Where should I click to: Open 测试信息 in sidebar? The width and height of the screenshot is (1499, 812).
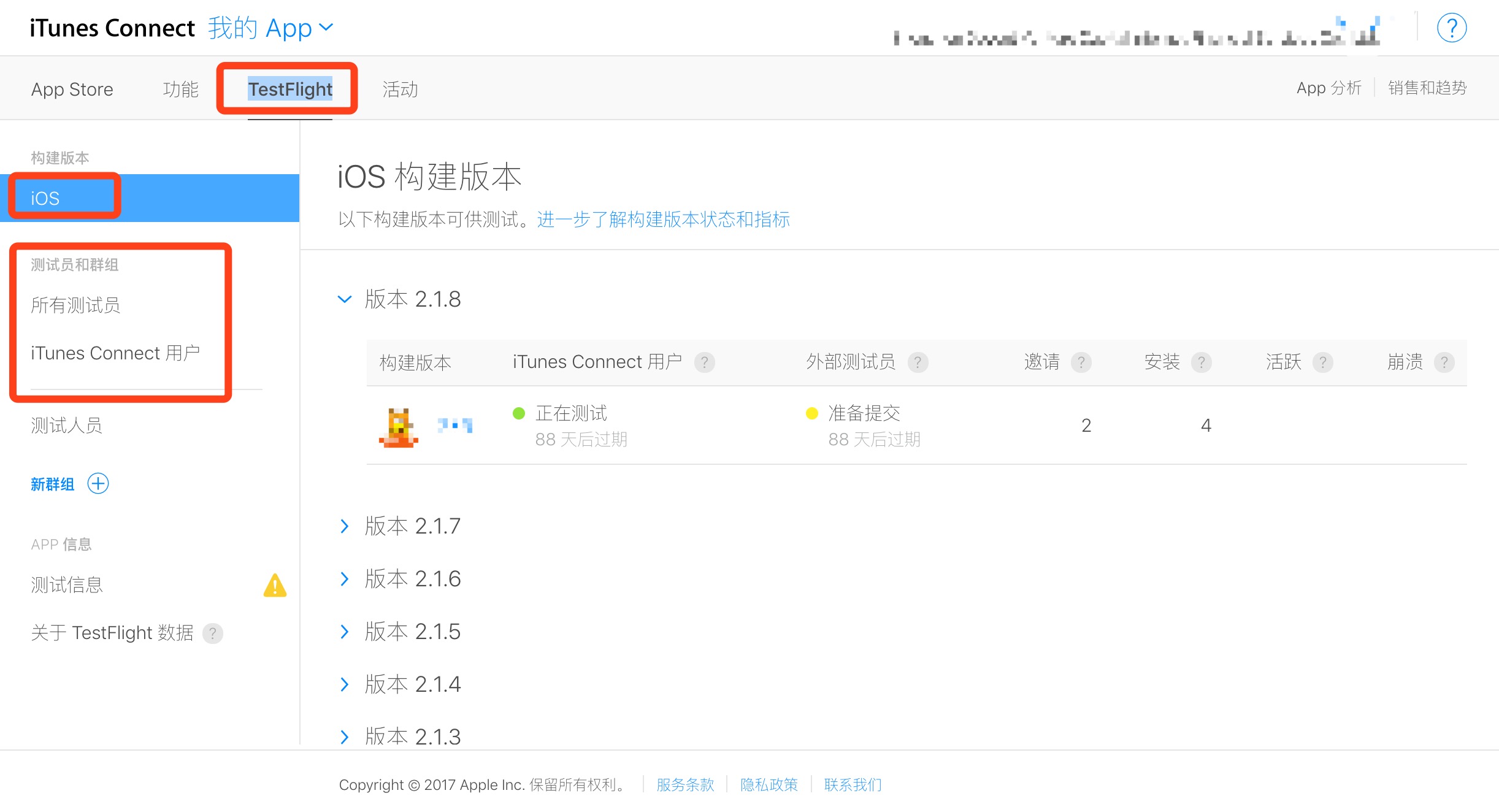pyautogui.click(x=67, y=585)
